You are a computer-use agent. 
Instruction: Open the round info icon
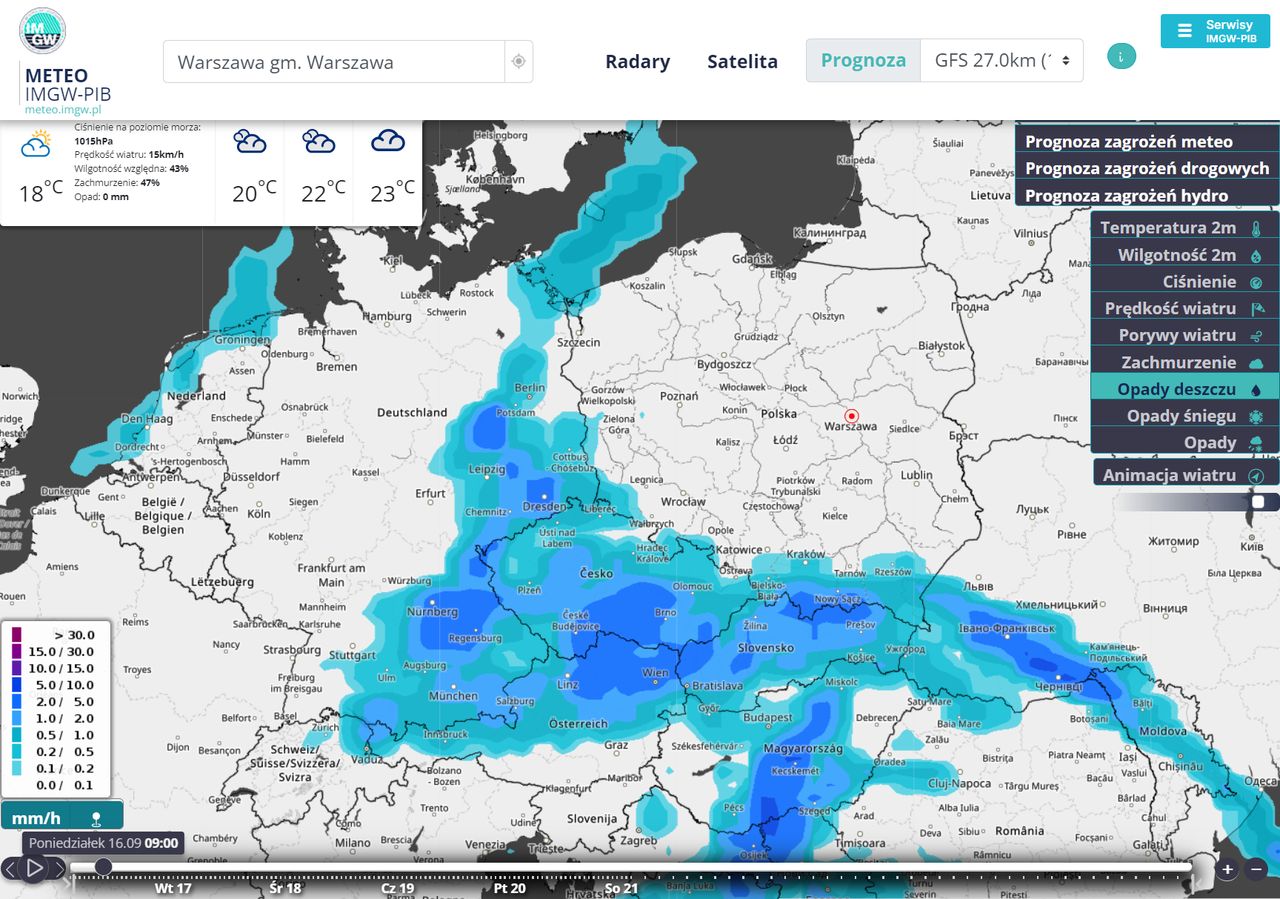click(1121, 56)
